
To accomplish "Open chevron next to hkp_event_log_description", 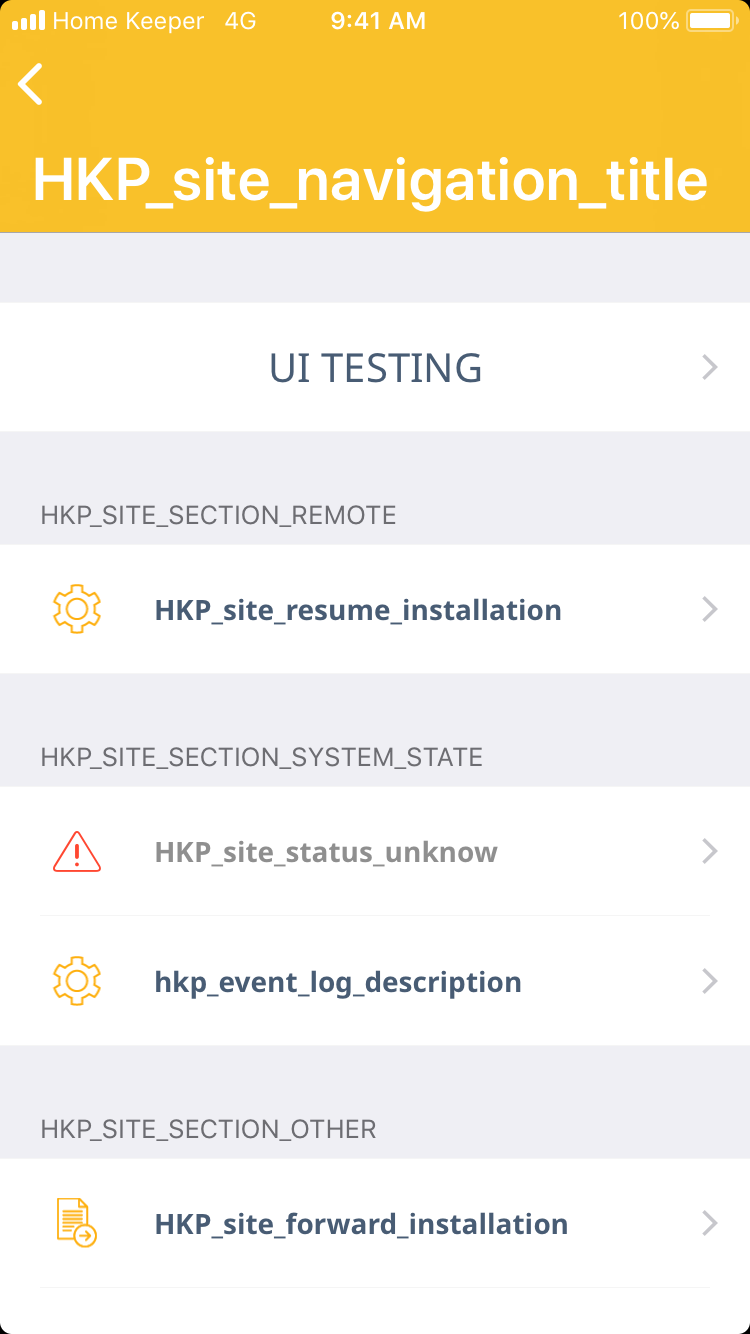I will pos(710,982).
